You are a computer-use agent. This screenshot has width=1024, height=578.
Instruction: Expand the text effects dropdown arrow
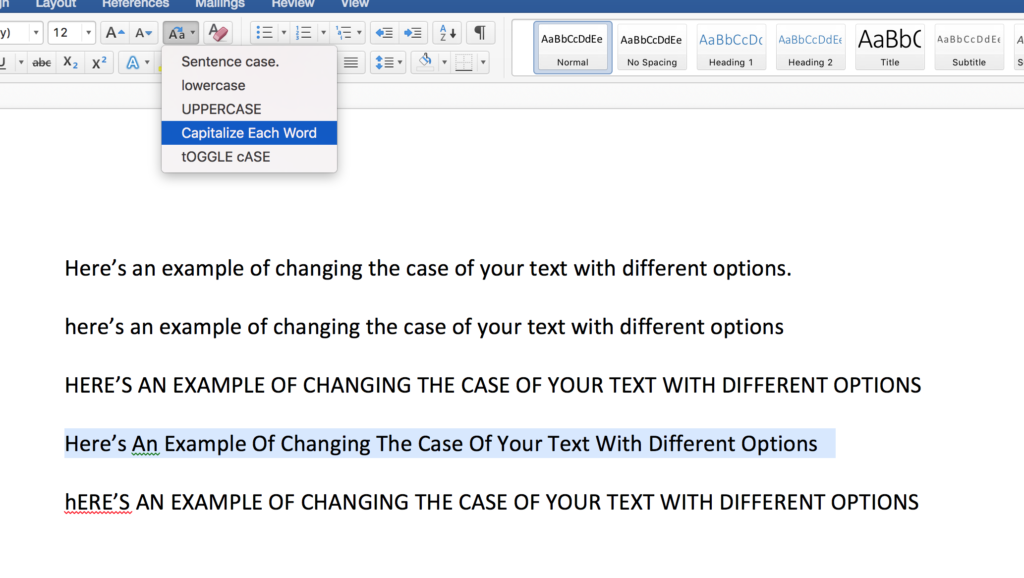coord(147,63)
